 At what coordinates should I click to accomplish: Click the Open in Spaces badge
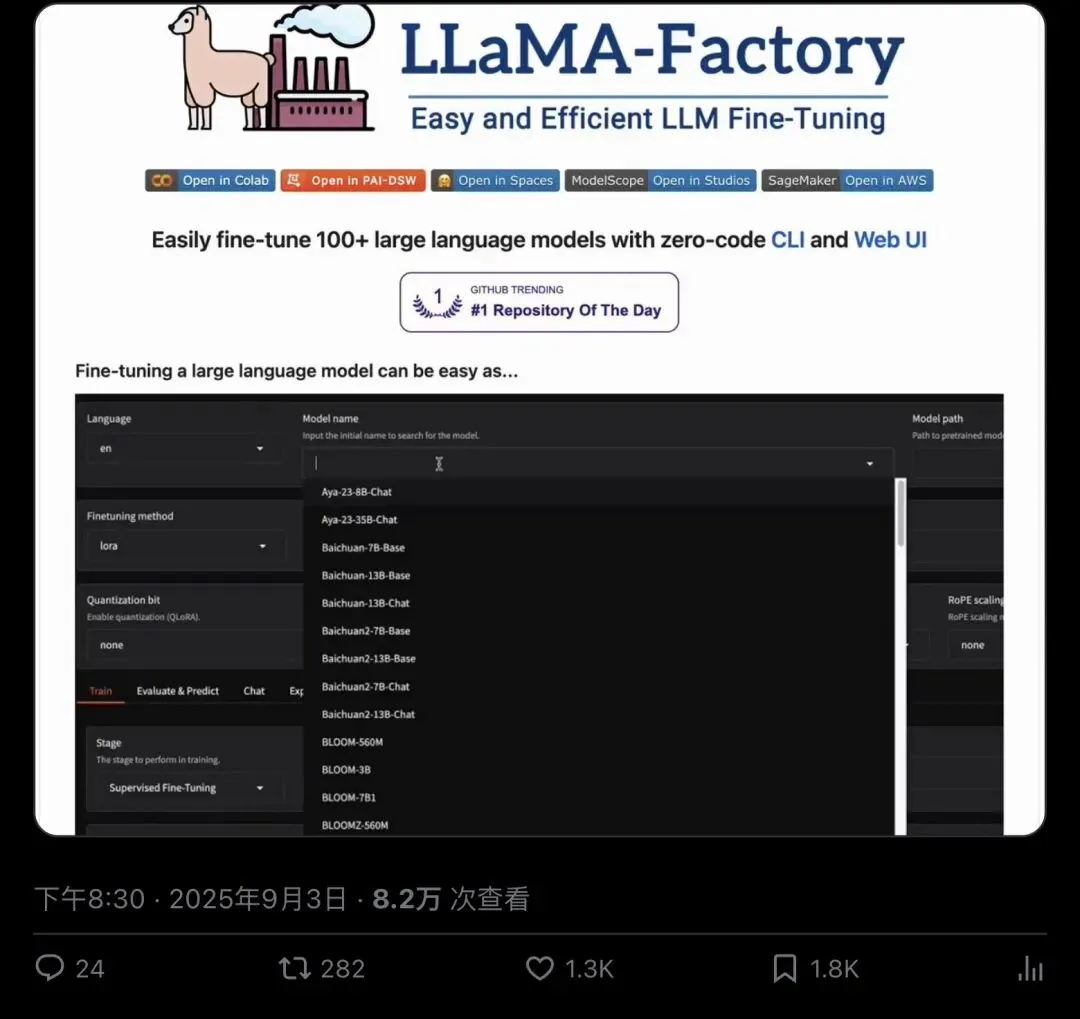(495, 181)
